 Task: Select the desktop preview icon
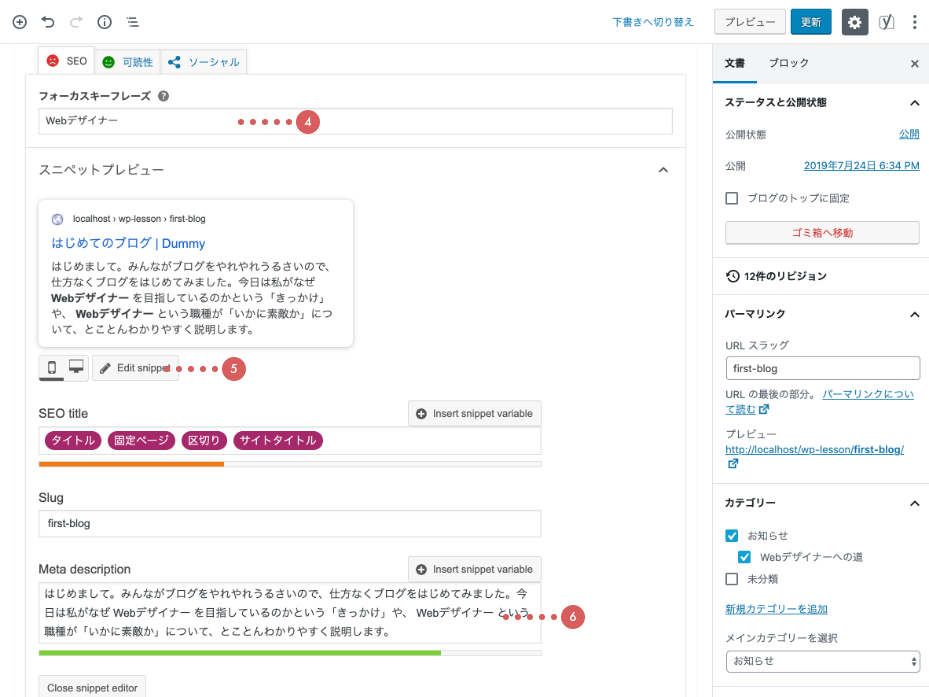[76, 368]
